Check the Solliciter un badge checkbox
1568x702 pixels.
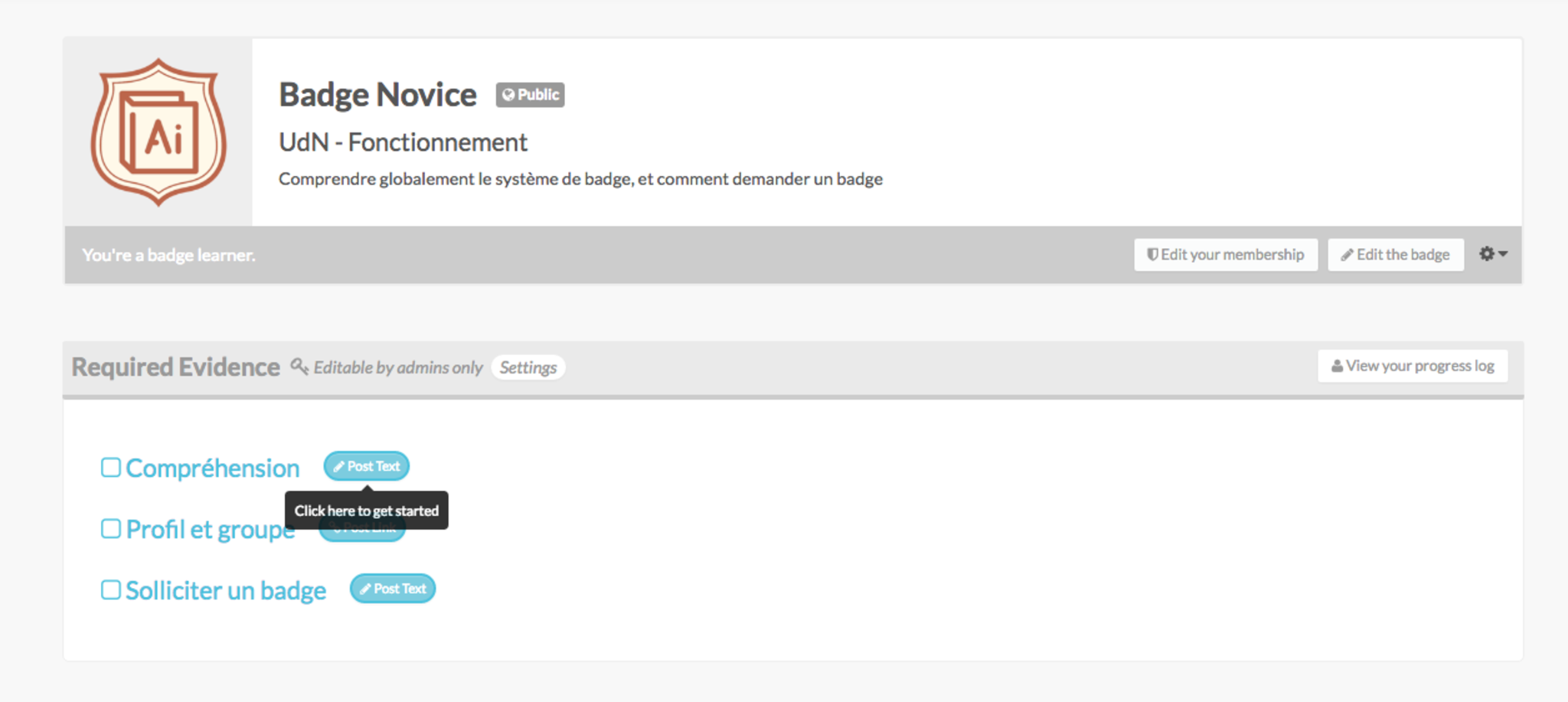coord(111,590)
